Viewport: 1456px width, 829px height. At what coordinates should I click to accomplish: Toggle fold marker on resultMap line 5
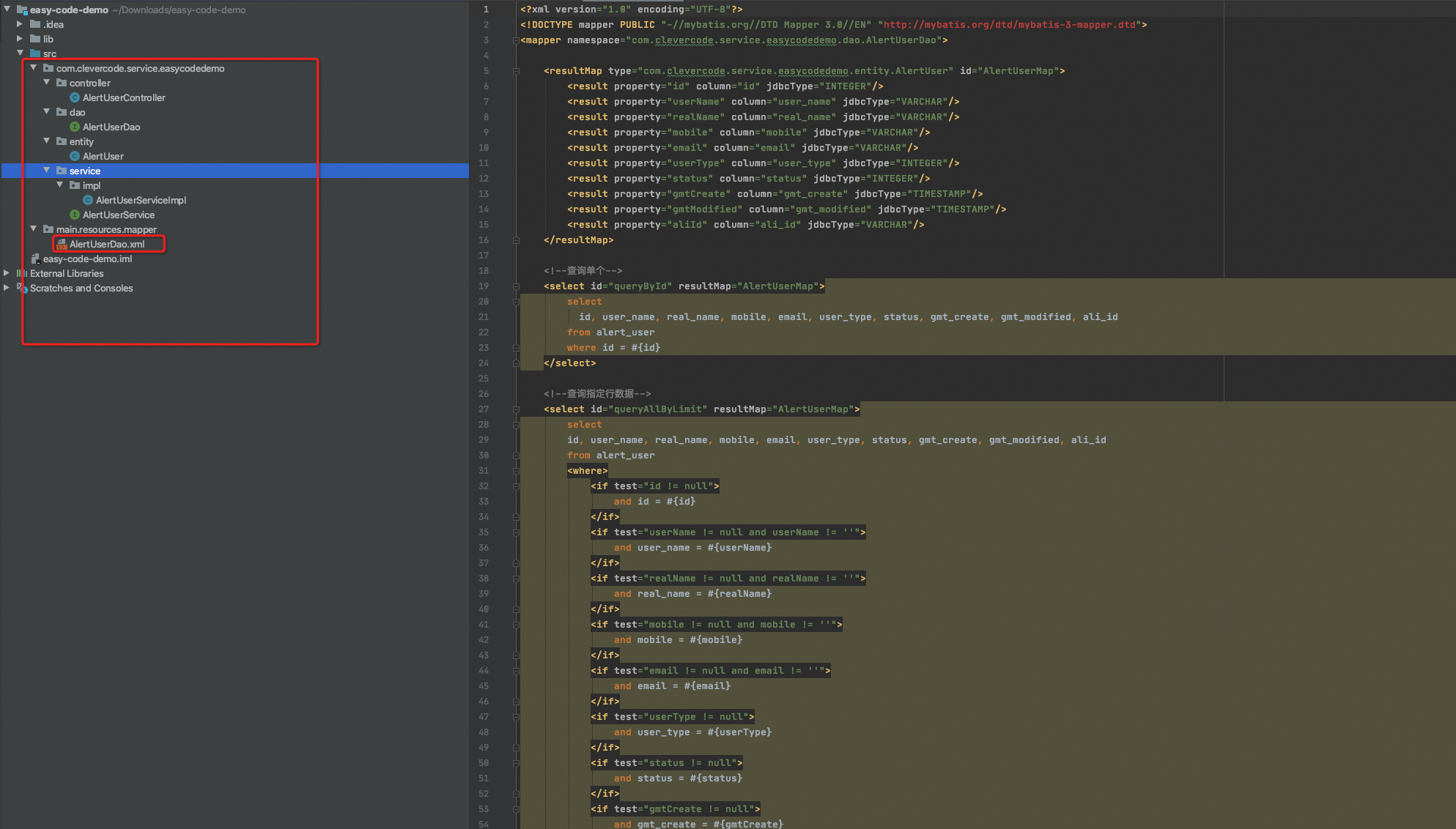(x=516, y=71)
